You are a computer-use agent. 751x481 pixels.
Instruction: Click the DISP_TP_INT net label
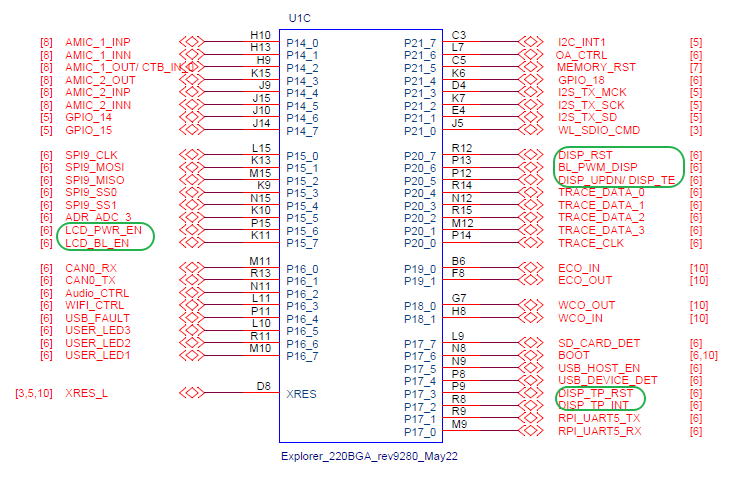pyautogui.click(x=593, y=406)
